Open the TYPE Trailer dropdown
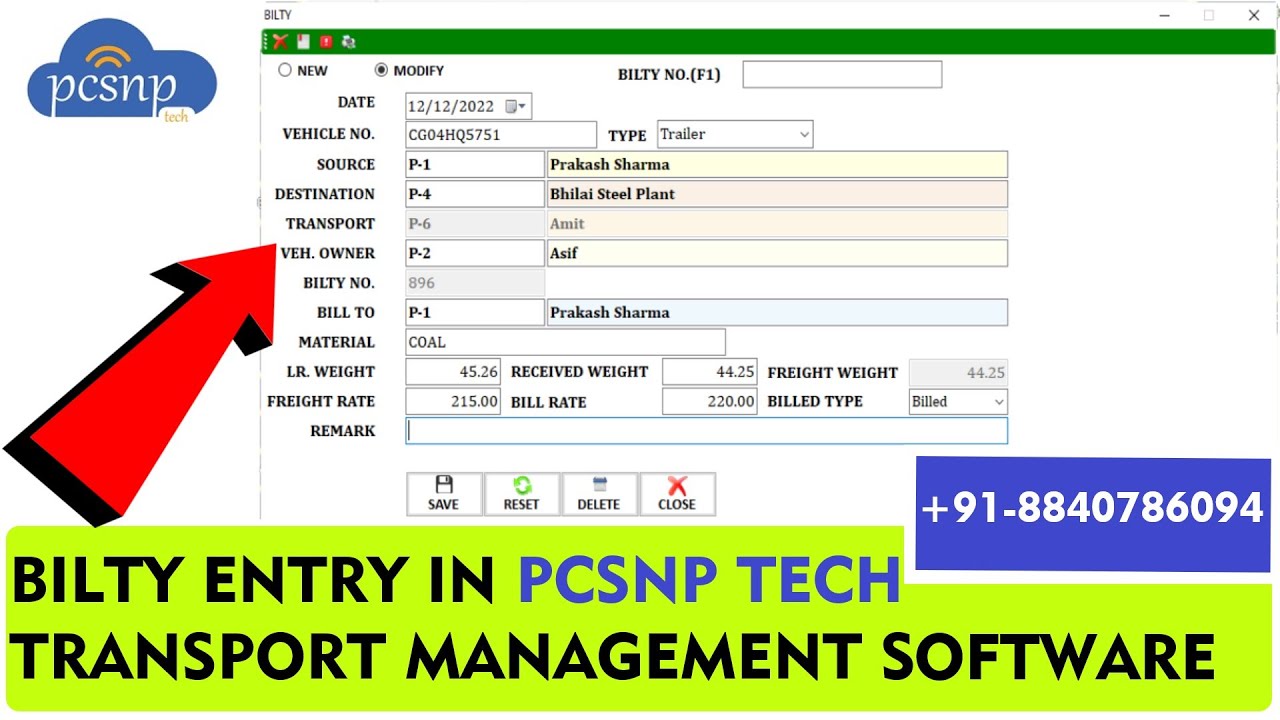Image resolution: width=1280 pixels, height=720 pixels. point(805,134)
